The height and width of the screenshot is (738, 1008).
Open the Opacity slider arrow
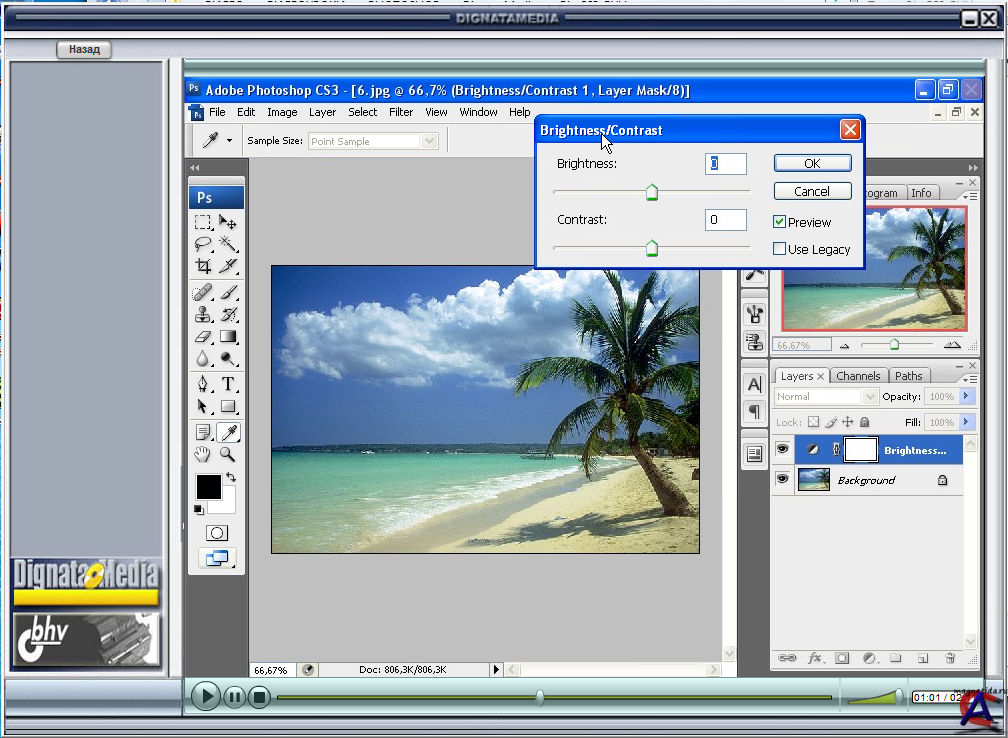tap(966, 397)
